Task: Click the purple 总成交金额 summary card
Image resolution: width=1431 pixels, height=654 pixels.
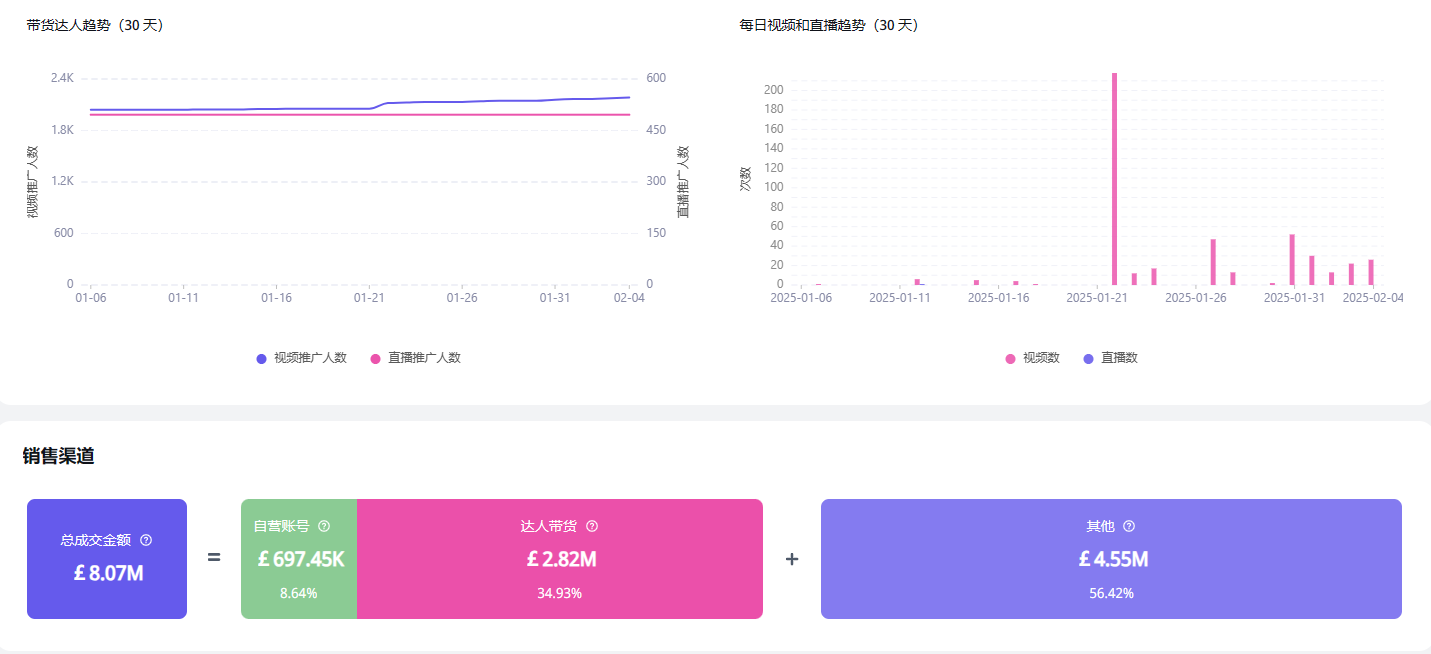Action: pos(106,558)
